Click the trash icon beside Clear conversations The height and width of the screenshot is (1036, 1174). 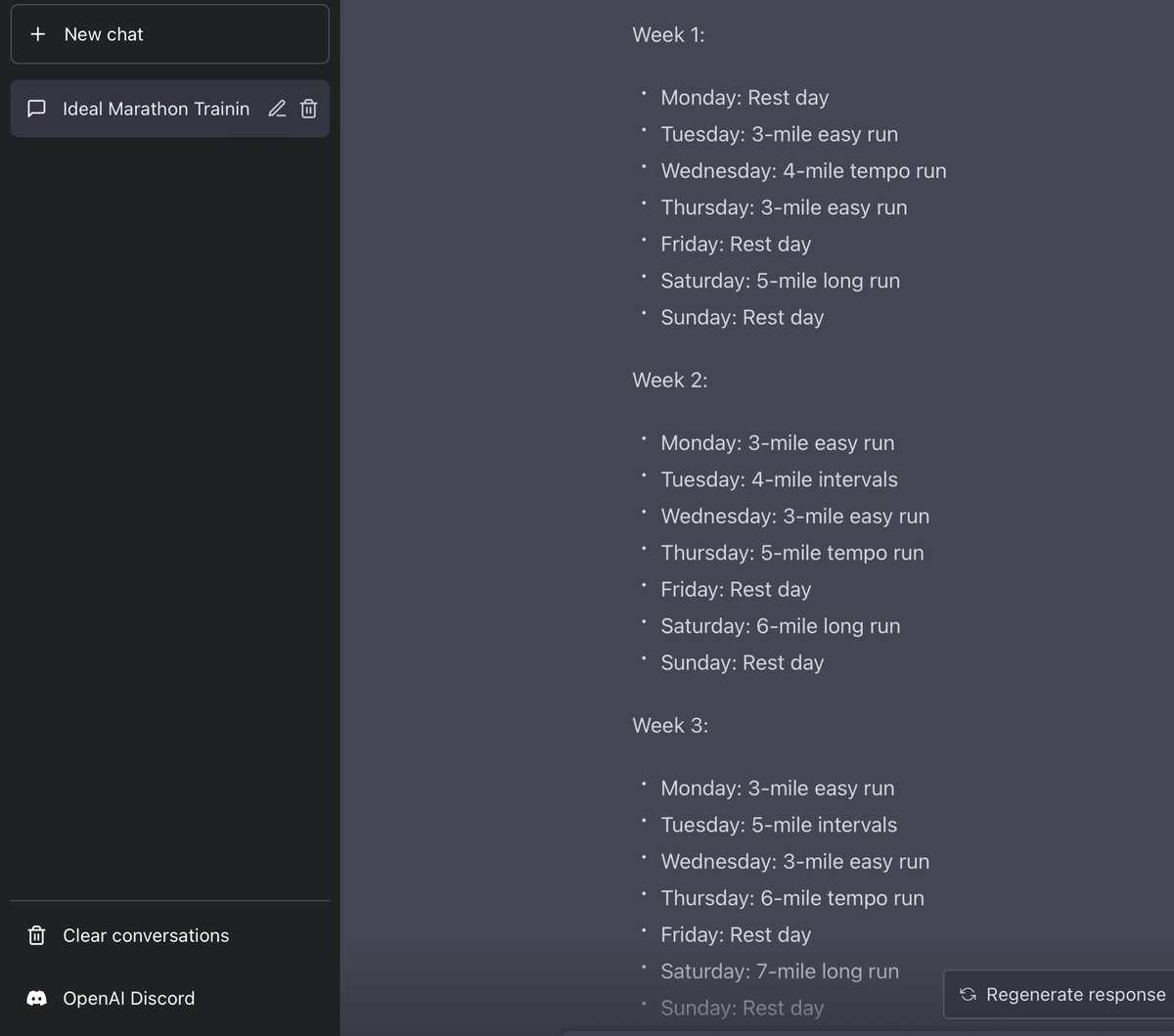tap(37, 935)
